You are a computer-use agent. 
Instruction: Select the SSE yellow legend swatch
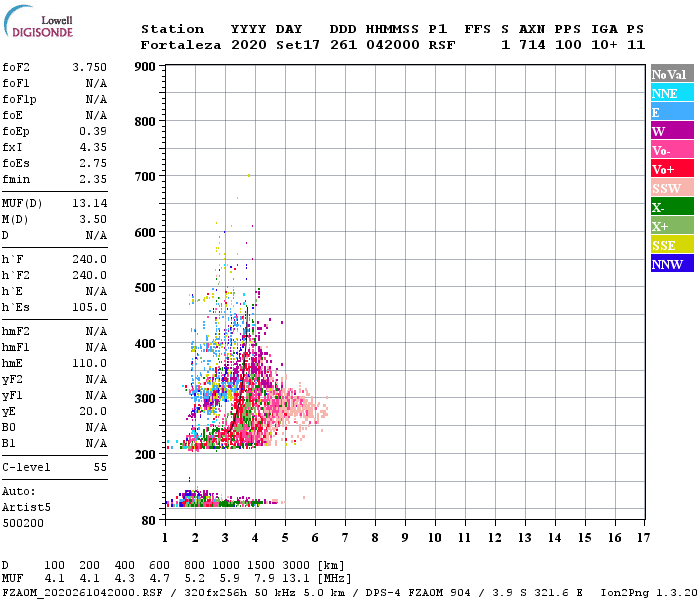pyautogui.click(x=672, y=244)
